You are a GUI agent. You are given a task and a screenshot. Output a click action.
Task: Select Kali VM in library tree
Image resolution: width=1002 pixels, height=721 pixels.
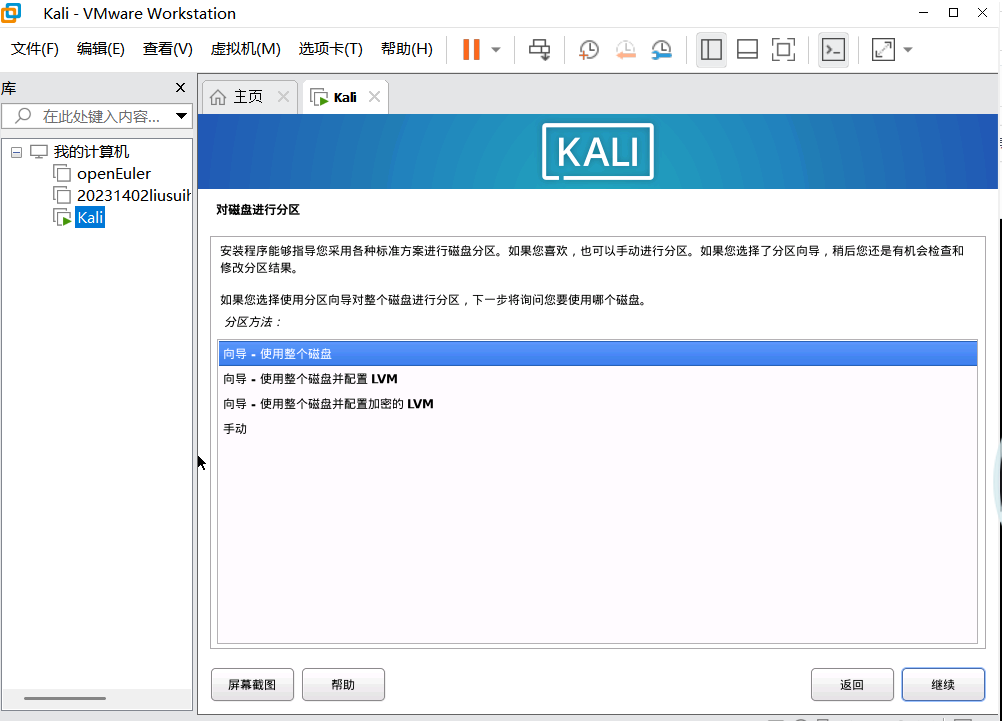(x=90, y=217)
